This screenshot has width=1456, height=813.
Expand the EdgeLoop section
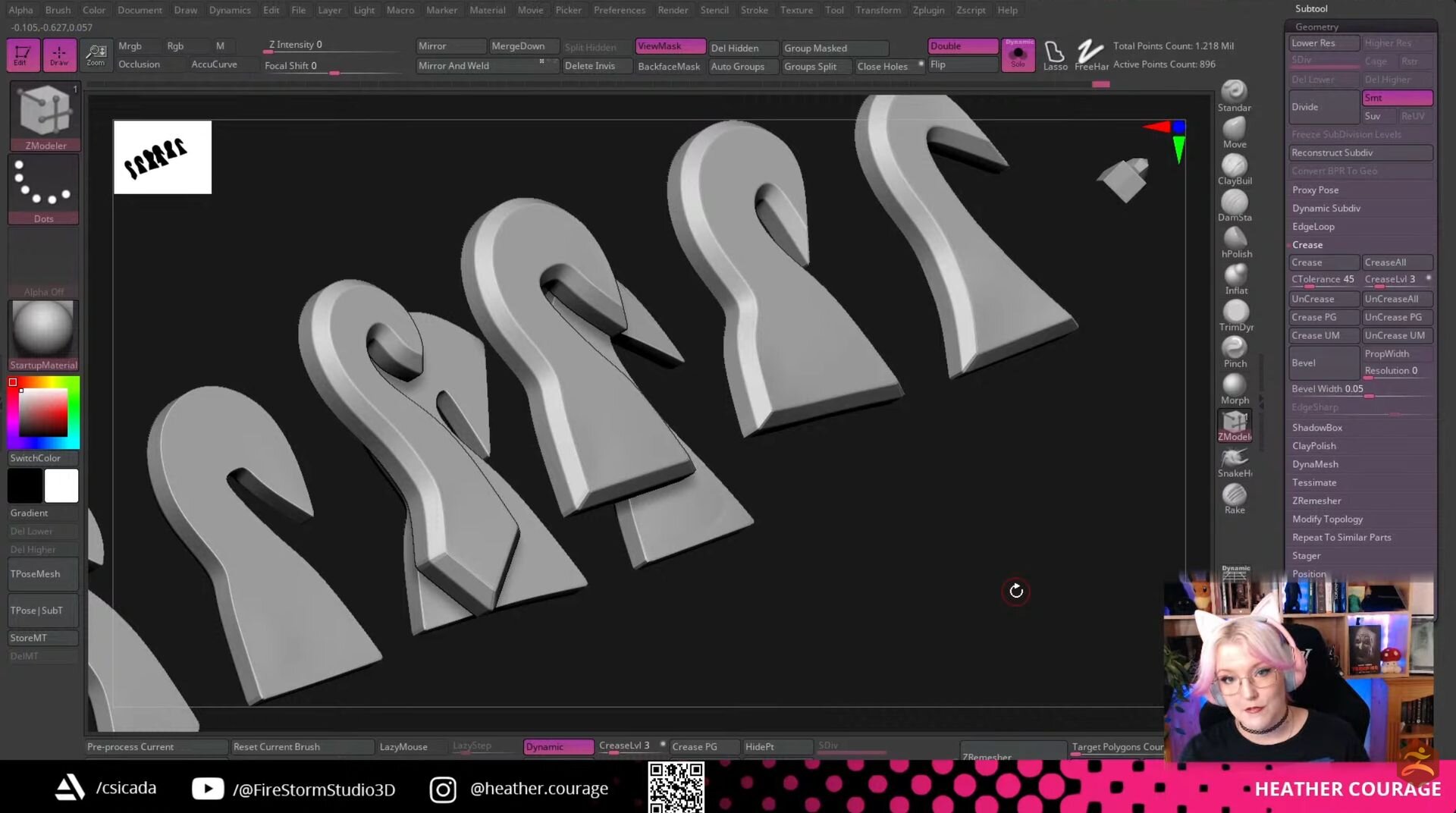point(1313,227)
